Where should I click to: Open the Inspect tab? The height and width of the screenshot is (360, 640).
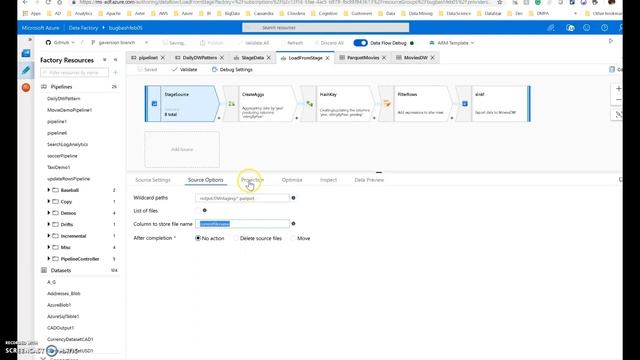[x=328, y=180]
